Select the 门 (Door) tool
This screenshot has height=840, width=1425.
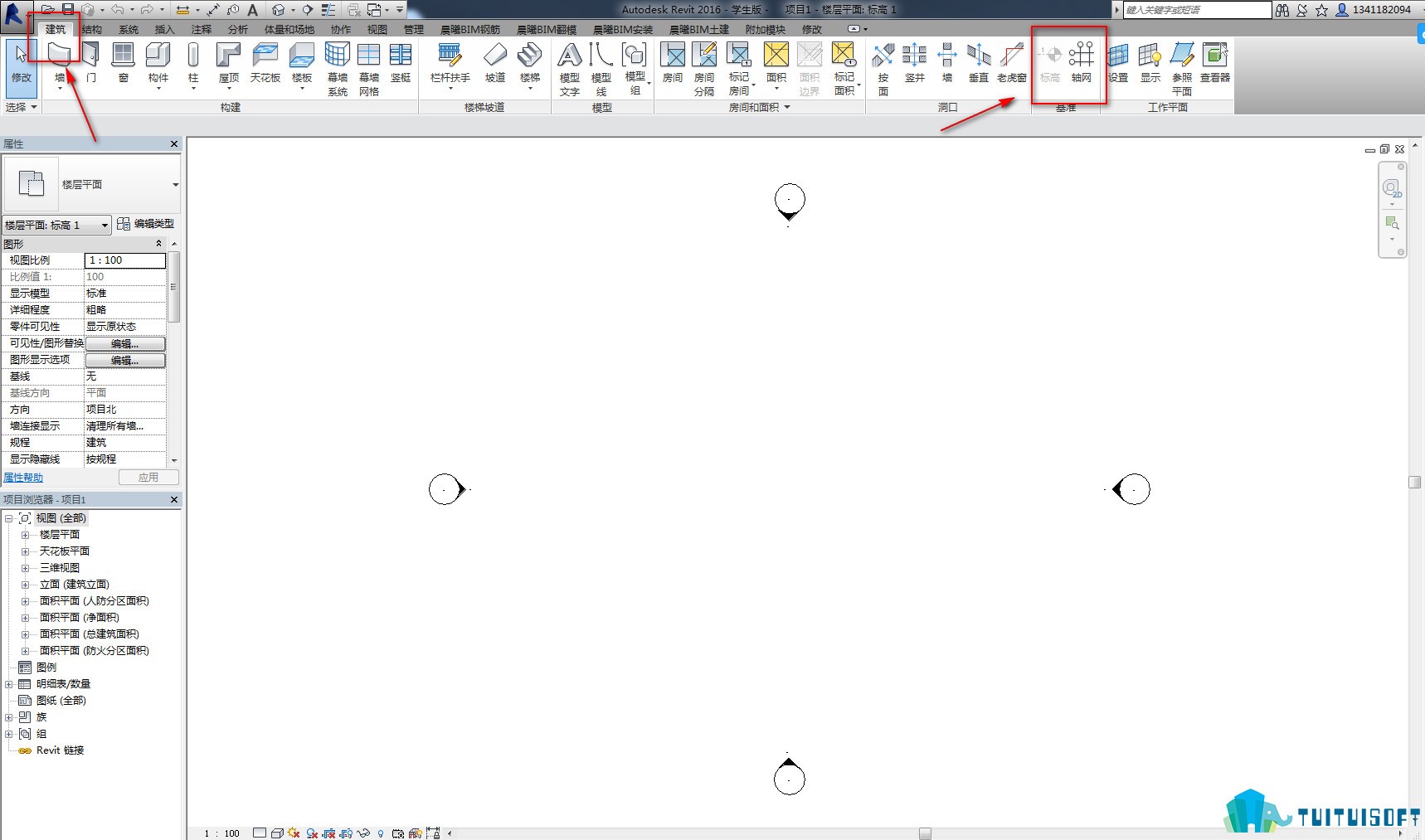91,64
